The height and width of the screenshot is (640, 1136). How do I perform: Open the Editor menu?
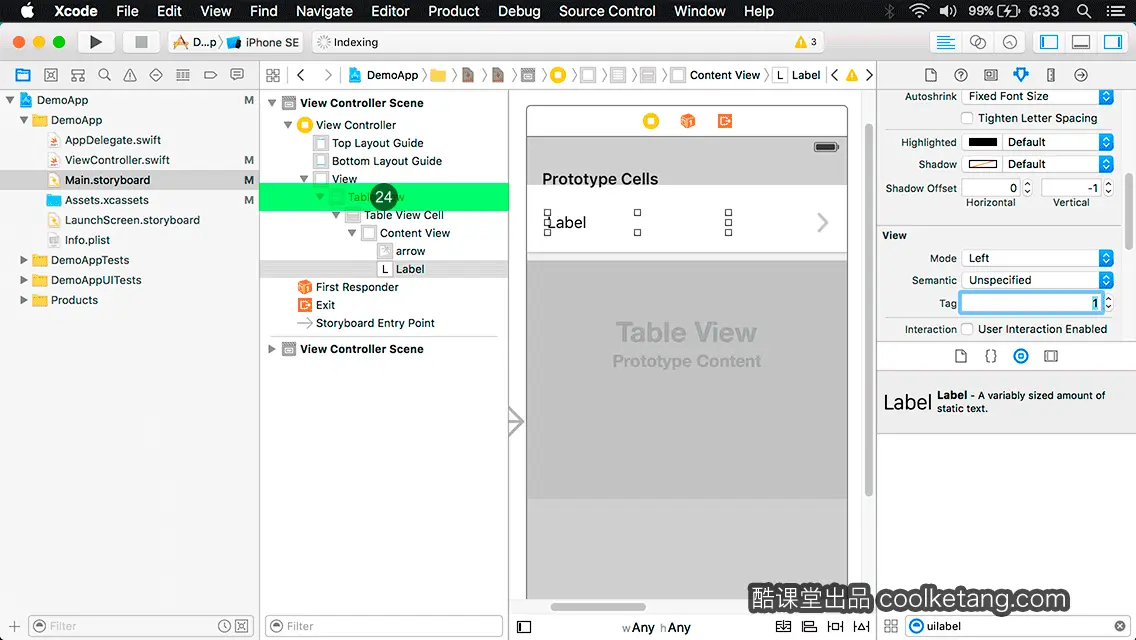point(390,11)
